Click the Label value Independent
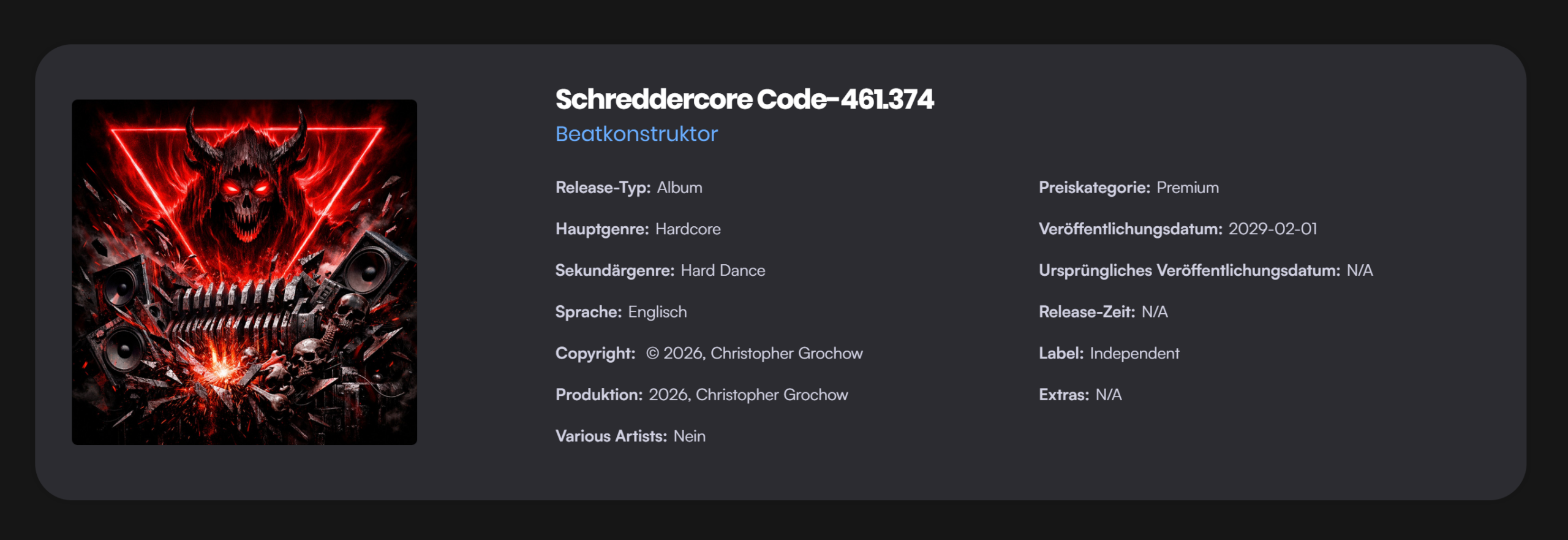 (x=1134, y=354)
